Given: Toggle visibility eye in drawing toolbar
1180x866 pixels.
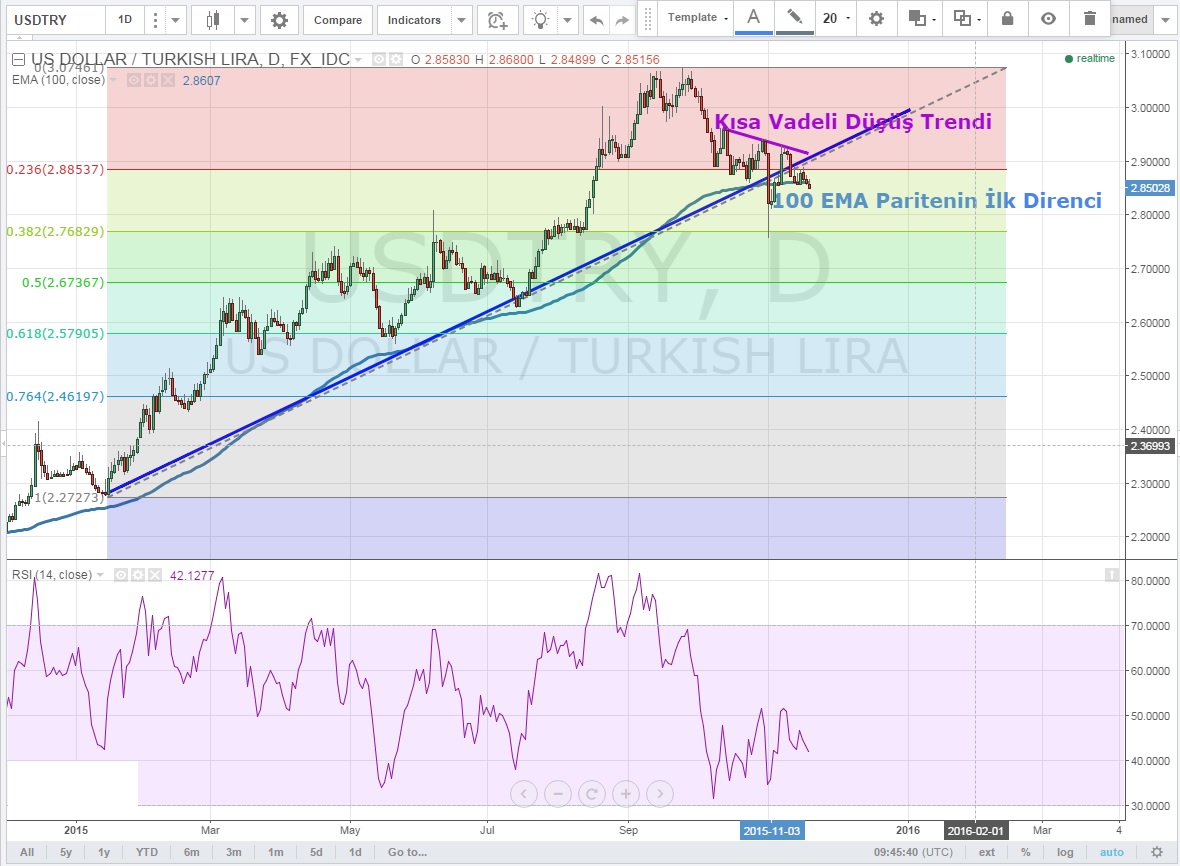Looking at the screenshot, I should 1048,18.
